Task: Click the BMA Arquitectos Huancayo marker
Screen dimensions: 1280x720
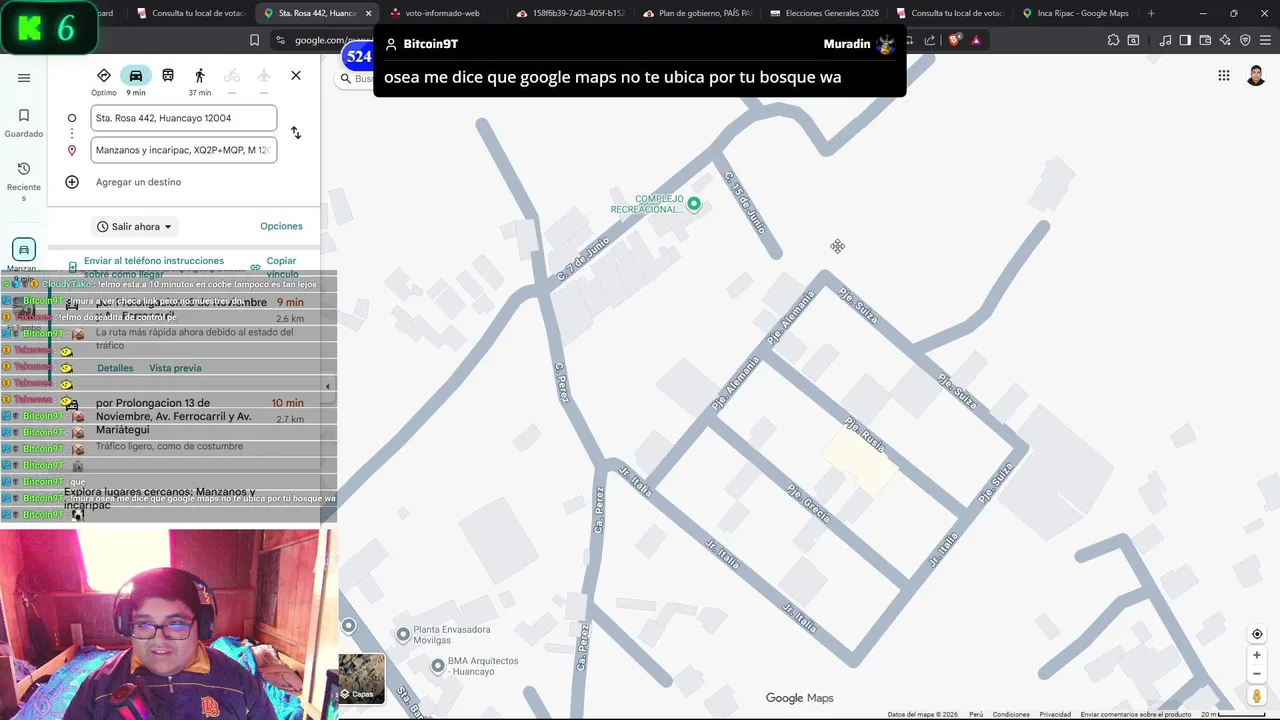Action: (438, 665)
